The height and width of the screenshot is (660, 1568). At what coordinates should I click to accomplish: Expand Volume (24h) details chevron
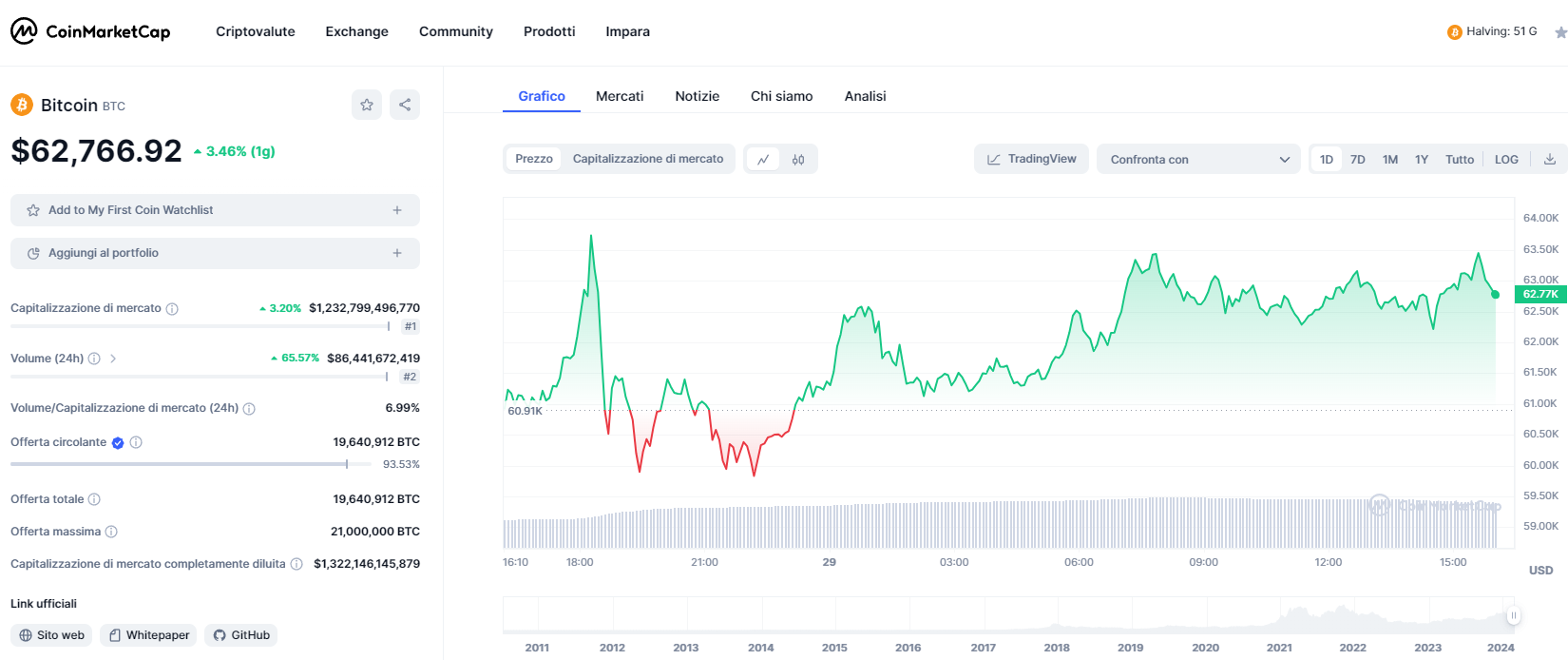click(113, 359)
